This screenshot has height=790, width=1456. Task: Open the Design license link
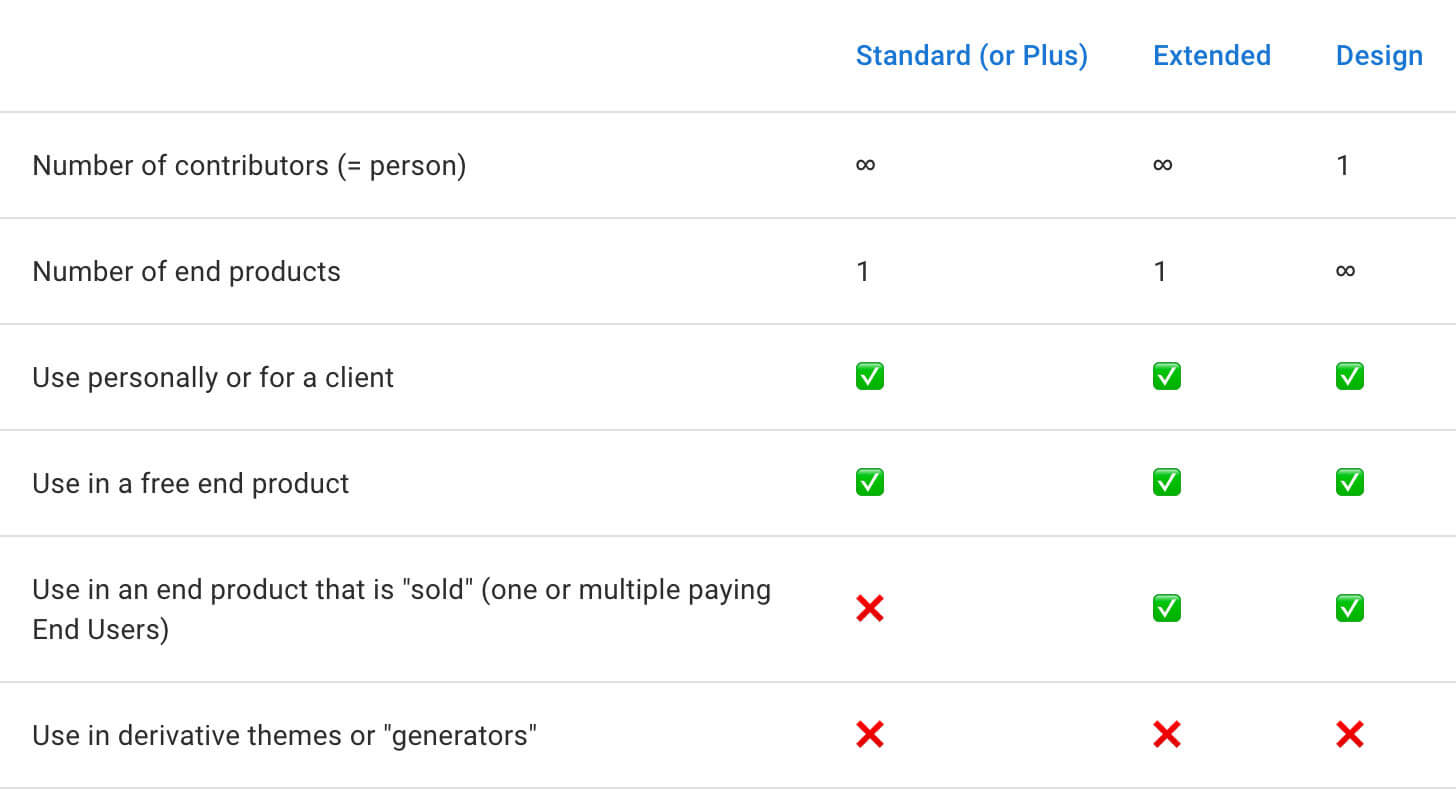click(x=1379, y=56)
